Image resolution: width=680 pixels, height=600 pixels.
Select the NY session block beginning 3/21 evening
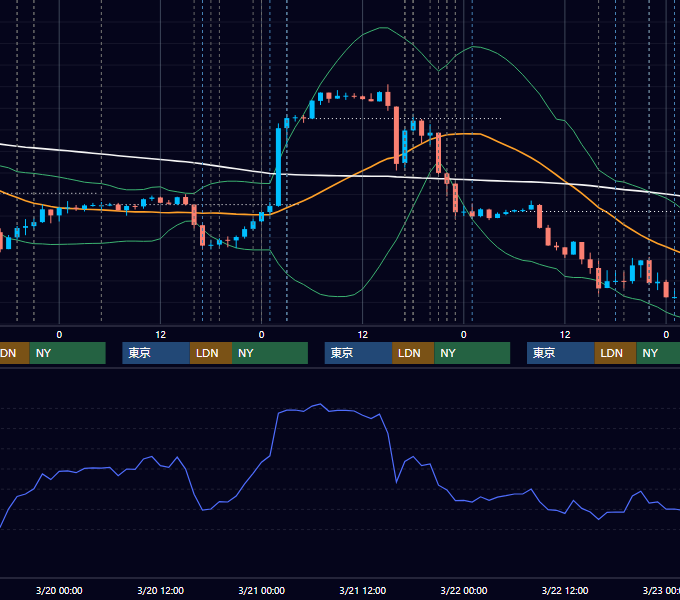tap(472, 353)
